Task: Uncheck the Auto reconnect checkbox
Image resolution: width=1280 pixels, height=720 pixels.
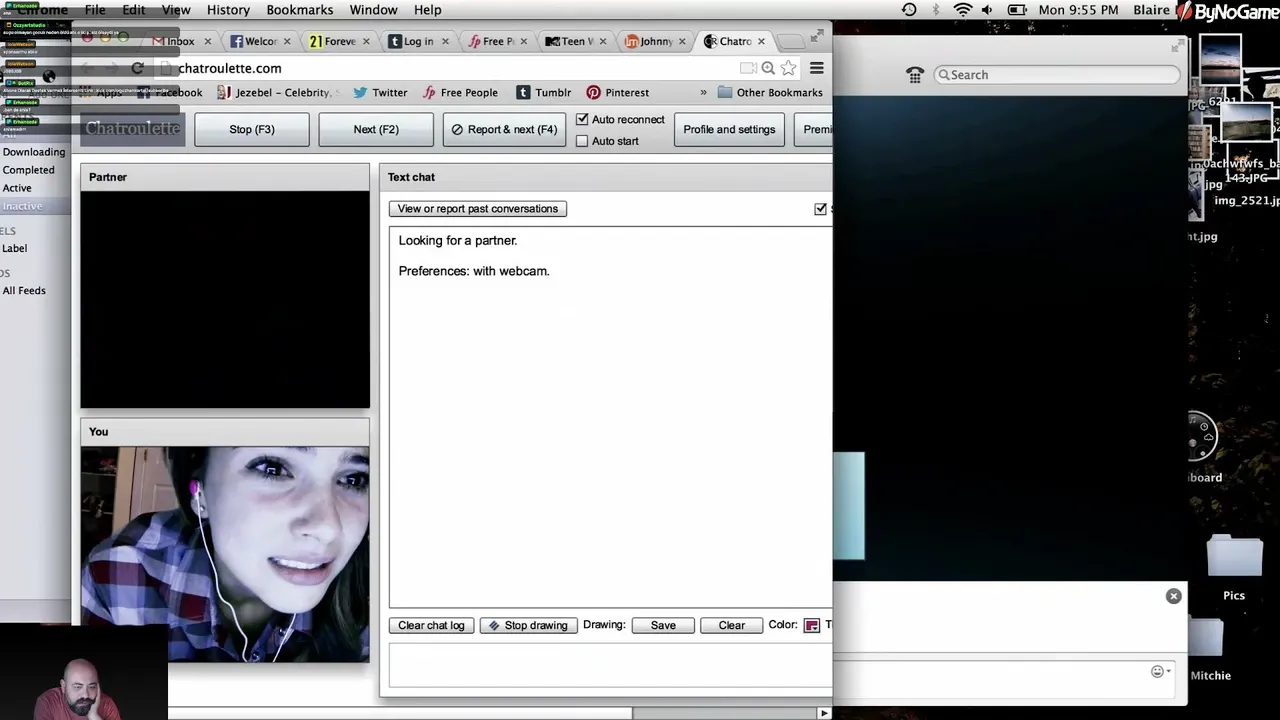Action: coord(582,120)
